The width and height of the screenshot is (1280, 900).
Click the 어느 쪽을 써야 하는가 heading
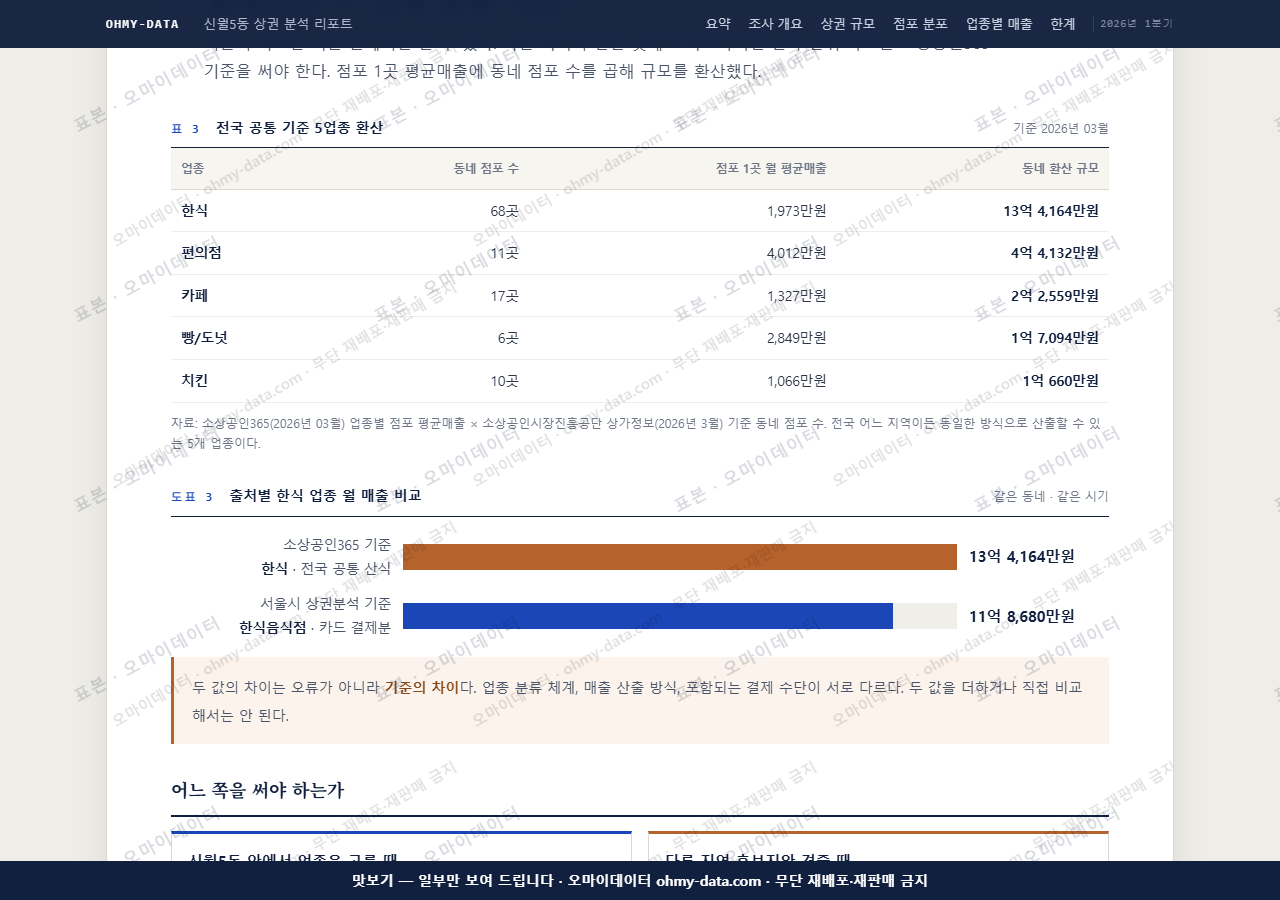pyautogui.click(x=257, y=791)
